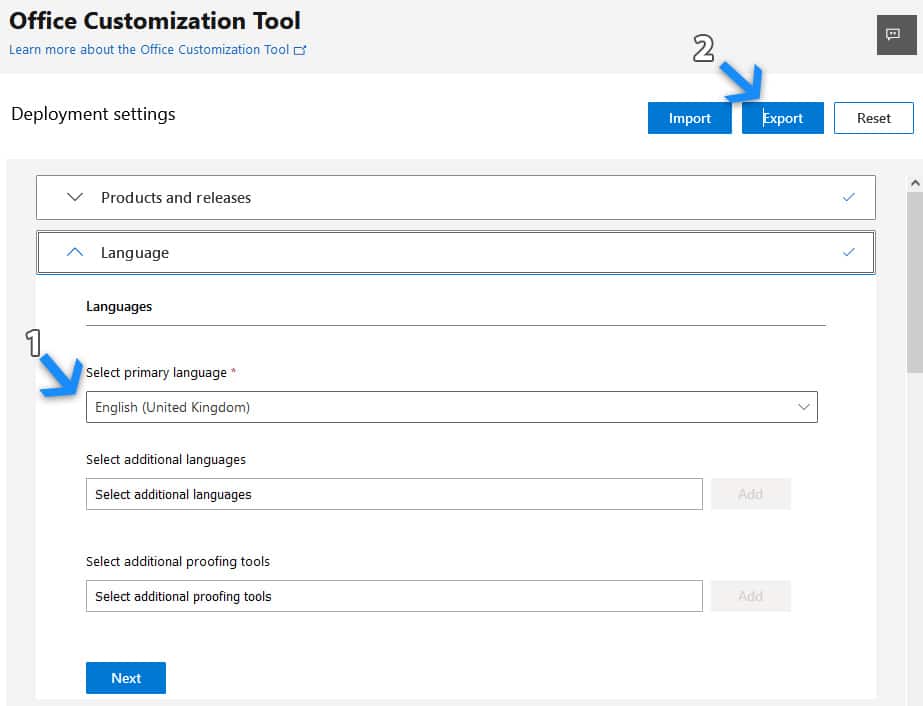Open the feedback icon in the top-right corner
Image resolution: width=923 pixels, height=706 pixels.
pos(897,37)
